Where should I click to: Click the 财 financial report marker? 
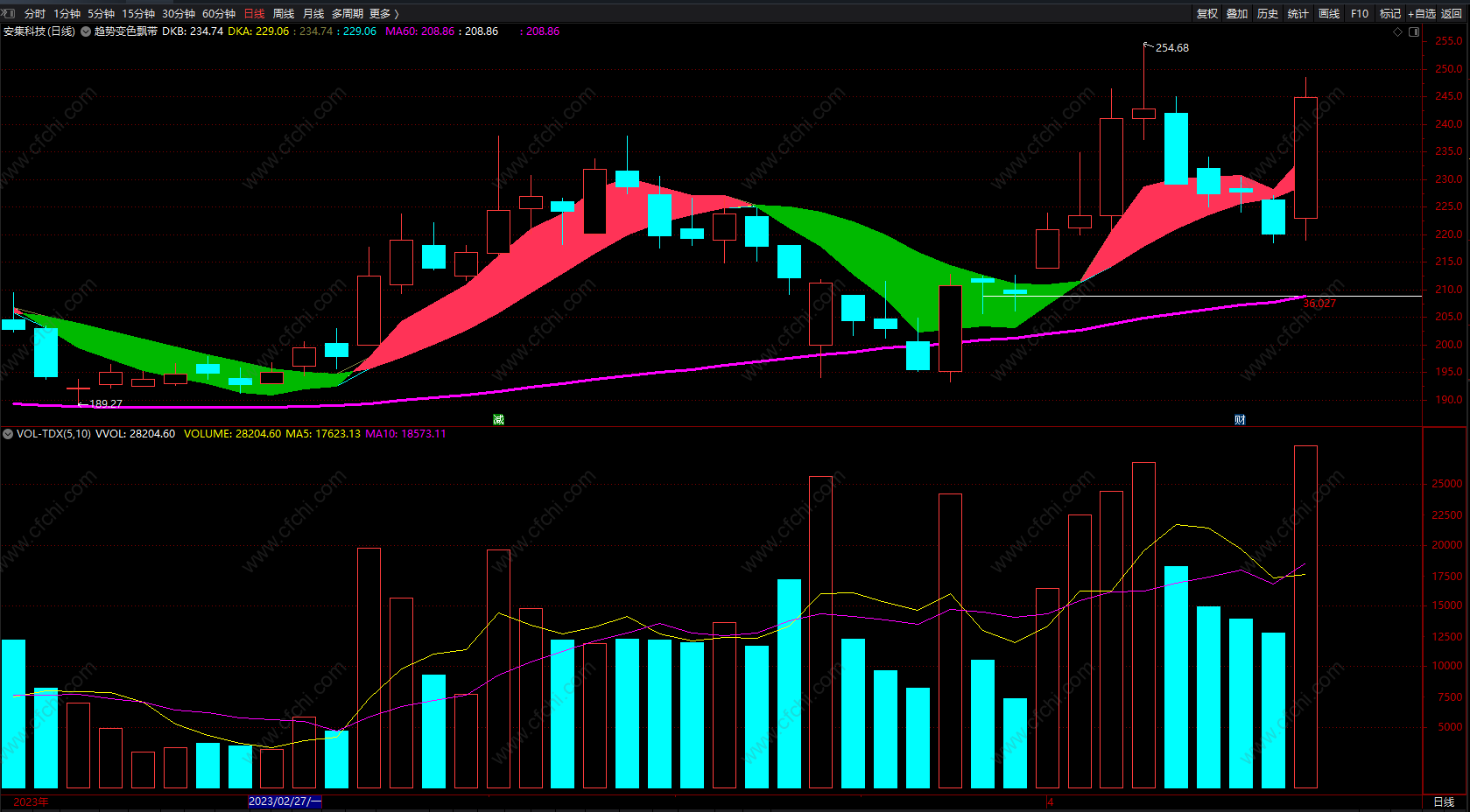[x=1240, y=420]
